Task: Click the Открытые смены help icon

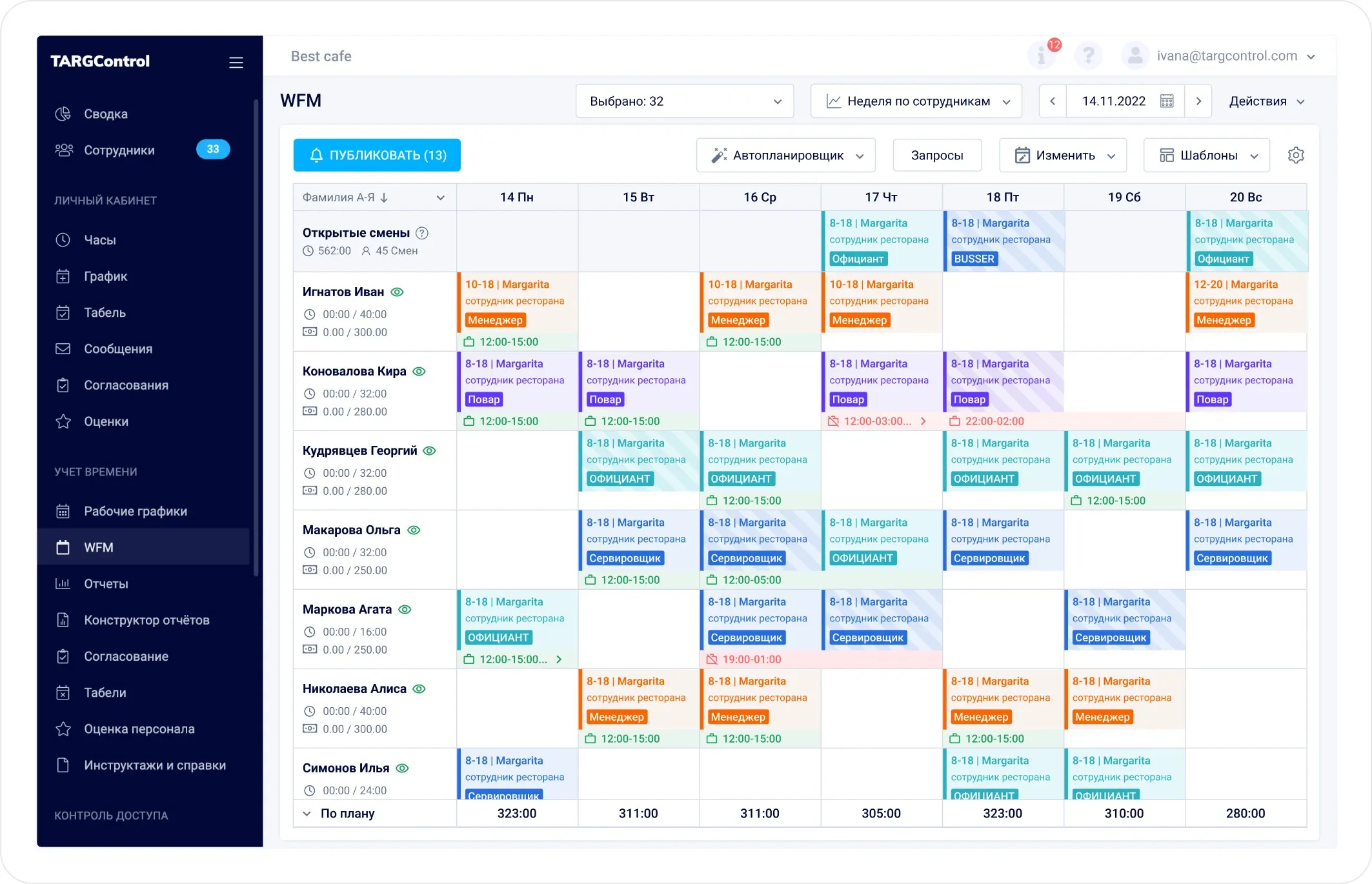Action: coord(422,233)
